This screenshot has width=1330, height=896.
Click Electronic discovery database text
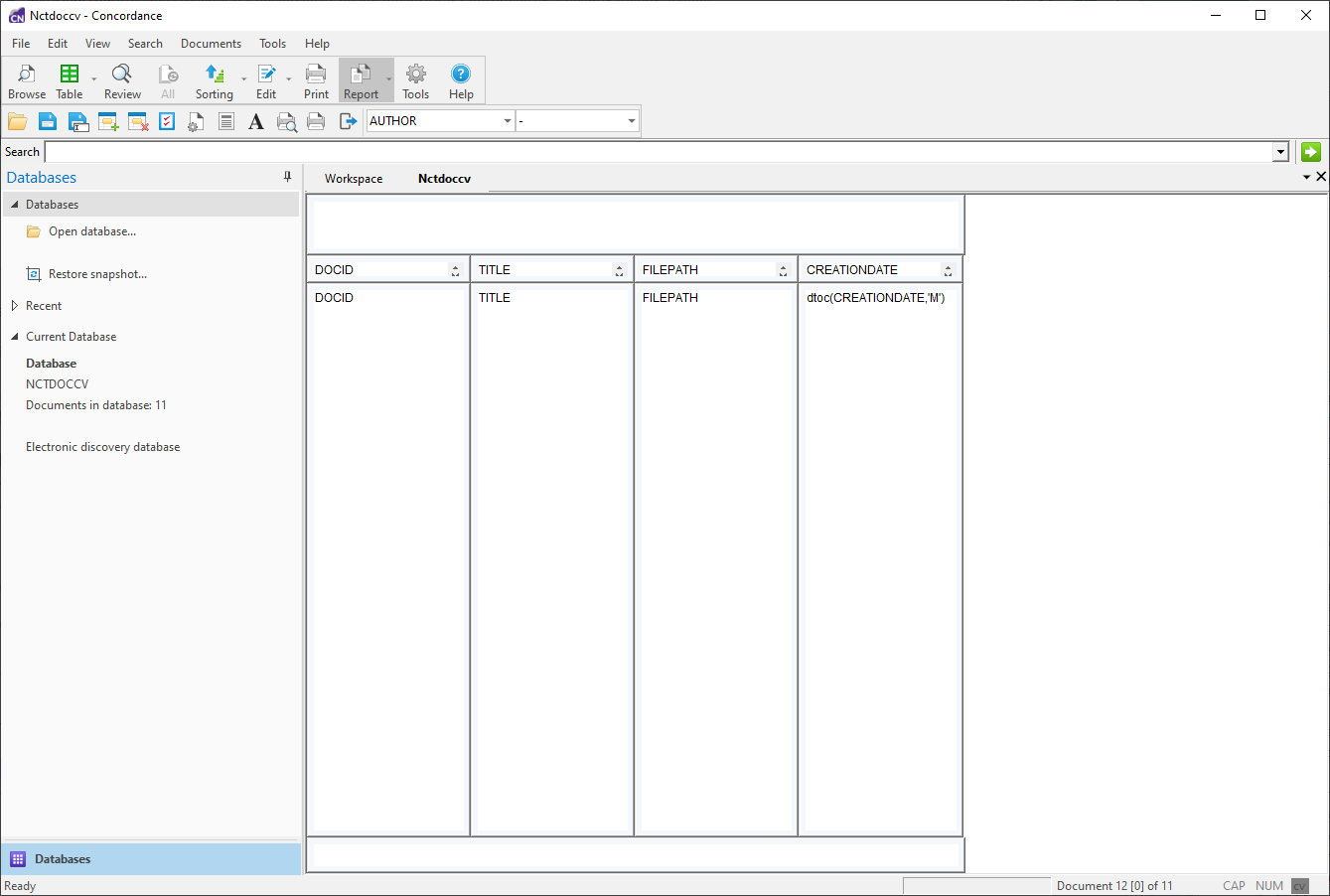click(103, 447)
